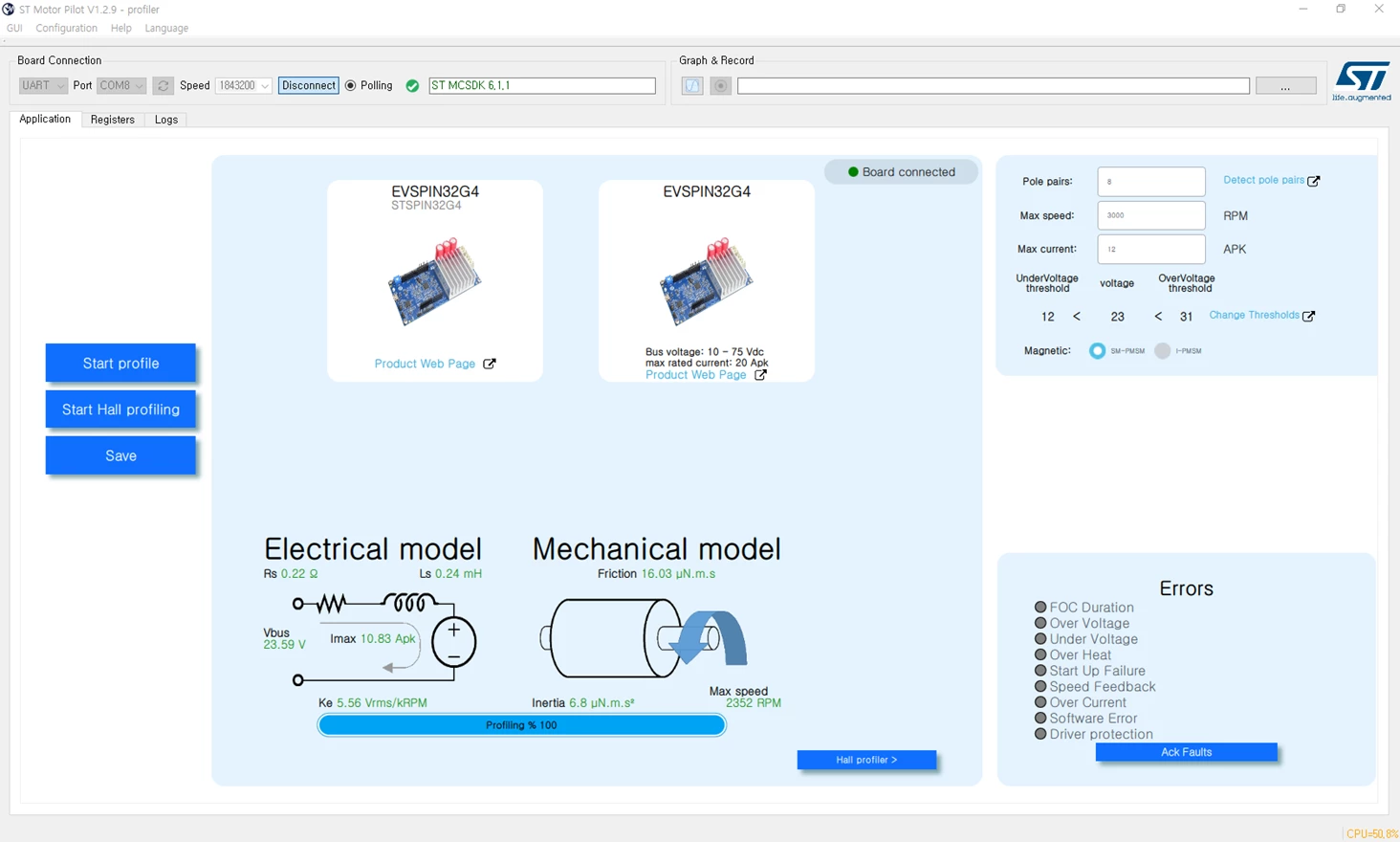Open the Detect pole pairs link
This screenshot has width=1400, height=842.
(x=1263, y=180)
